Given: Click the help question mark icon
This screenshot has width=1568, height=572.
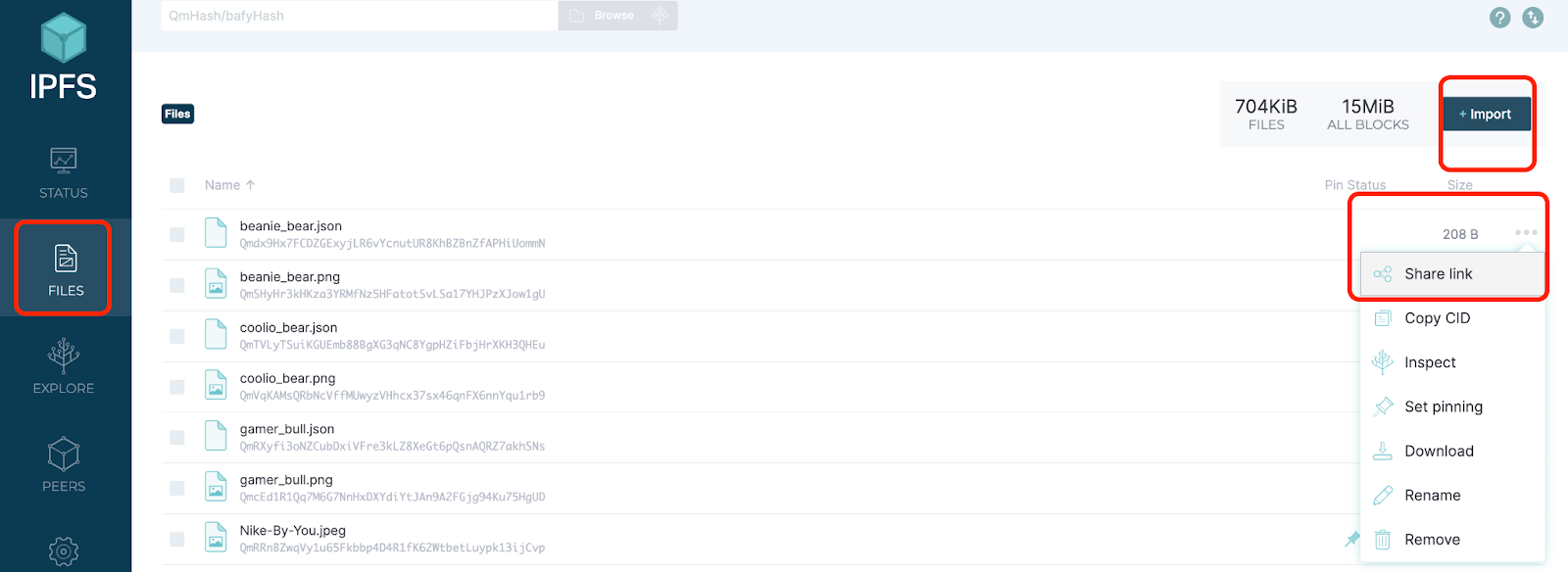Looking at the screenshot, I should pyautogui.click(x=1499, y=17).
